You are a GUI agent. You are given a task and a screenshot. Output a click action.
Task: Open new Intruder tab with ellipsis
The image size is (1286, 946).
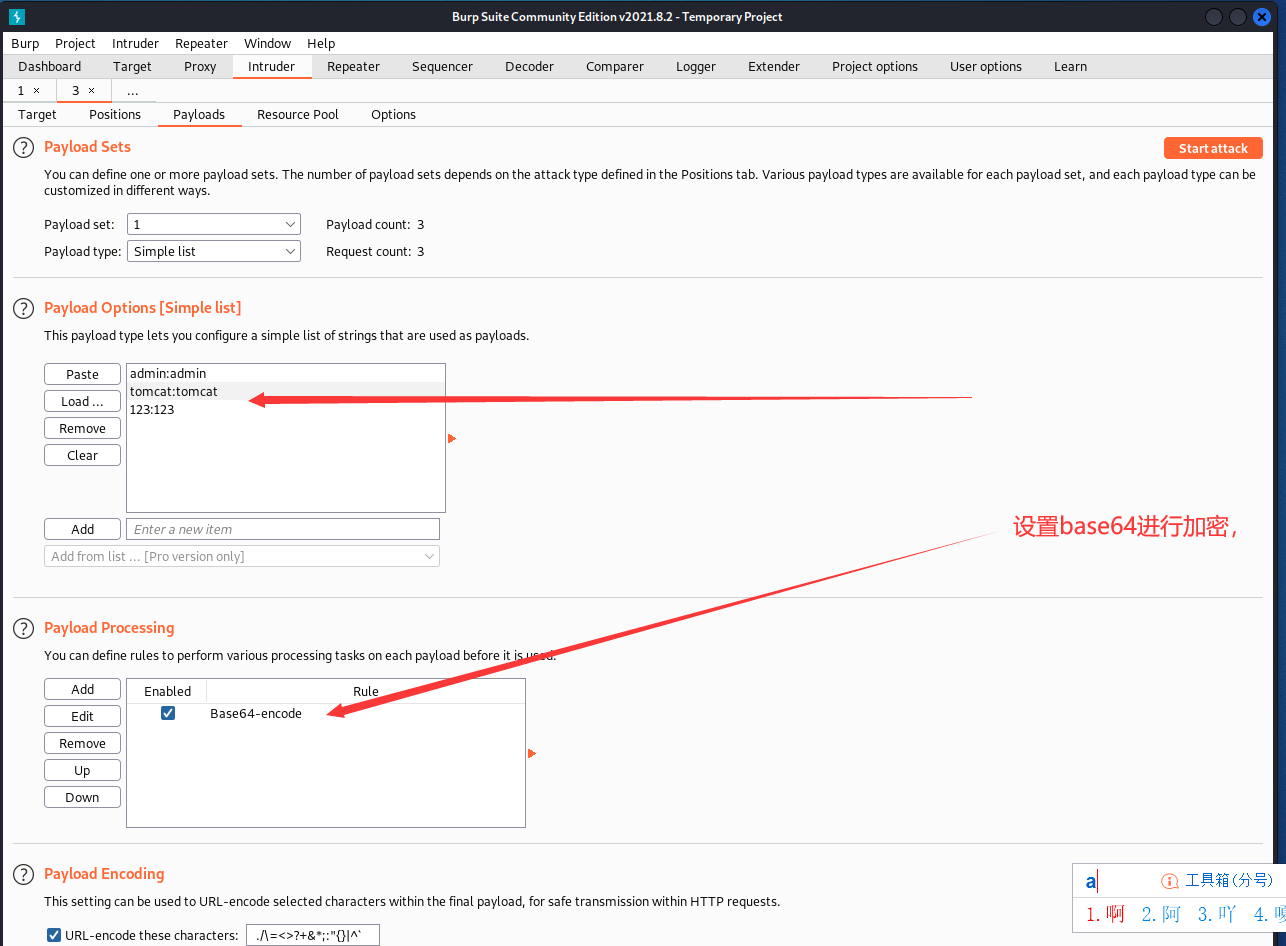(132, 91)
